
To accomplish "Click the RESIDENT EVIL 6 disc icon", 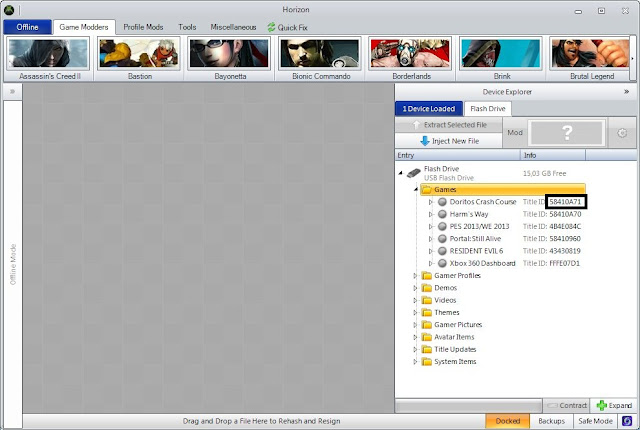I will coord(442,251).
